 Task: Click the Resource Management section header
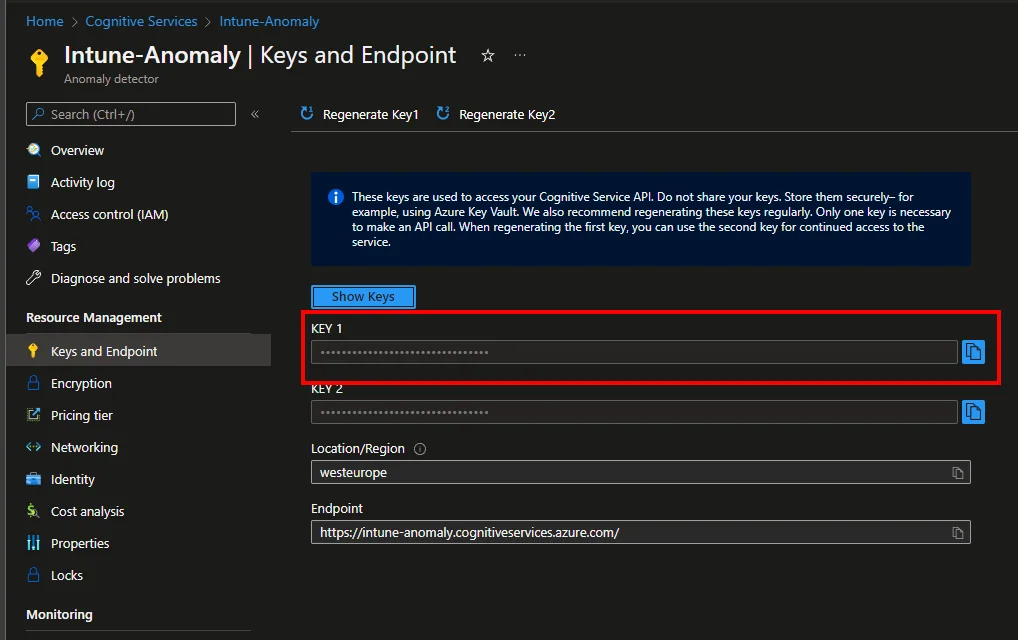(93, 317)
